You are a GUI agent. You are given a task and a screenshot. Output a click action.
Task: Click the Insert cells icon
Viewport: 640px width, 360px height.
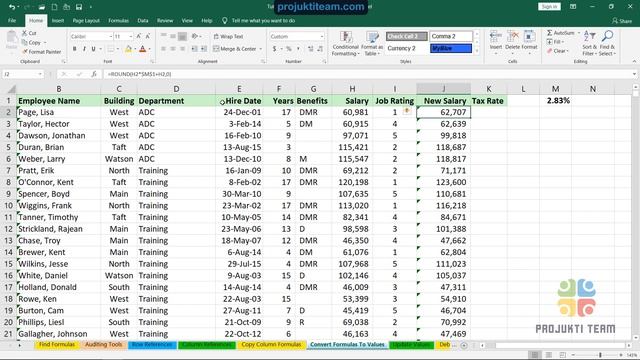pos(496,37)
